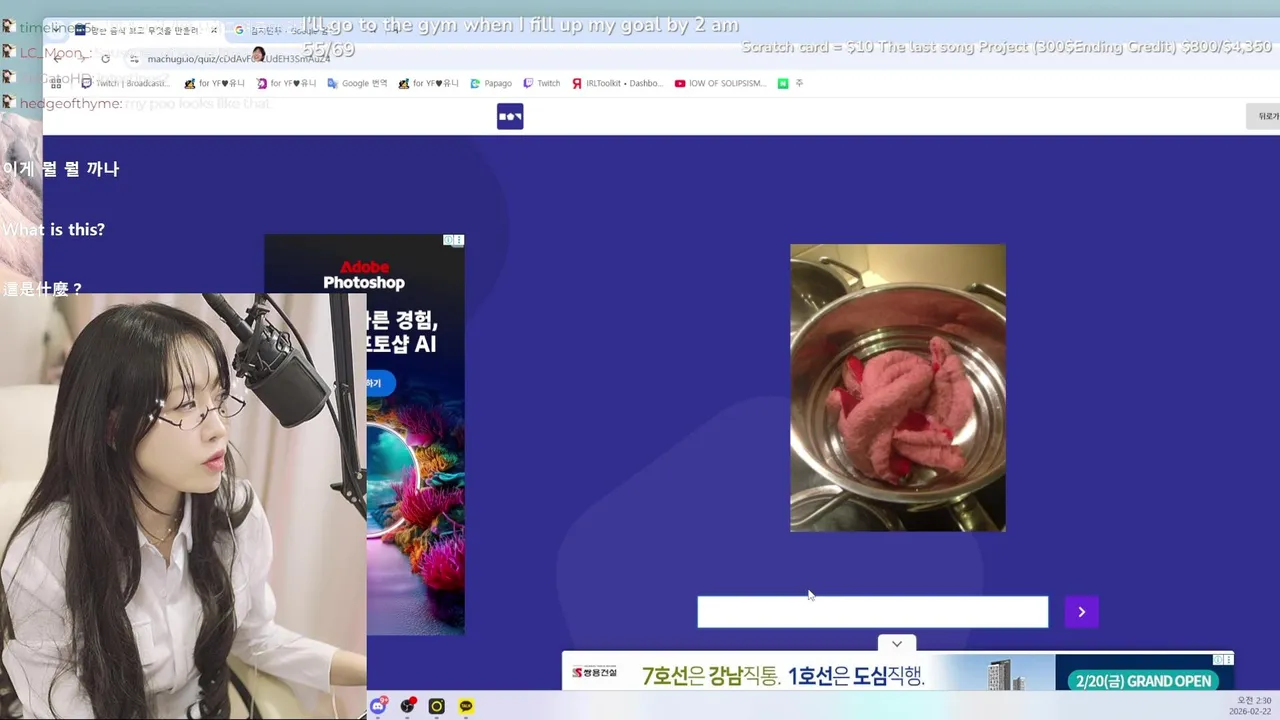The width and height of the screenshot is (1280, 720).
Task: Open the dark round app with red badge in taskbar
Action: click(x=408, y=707)
